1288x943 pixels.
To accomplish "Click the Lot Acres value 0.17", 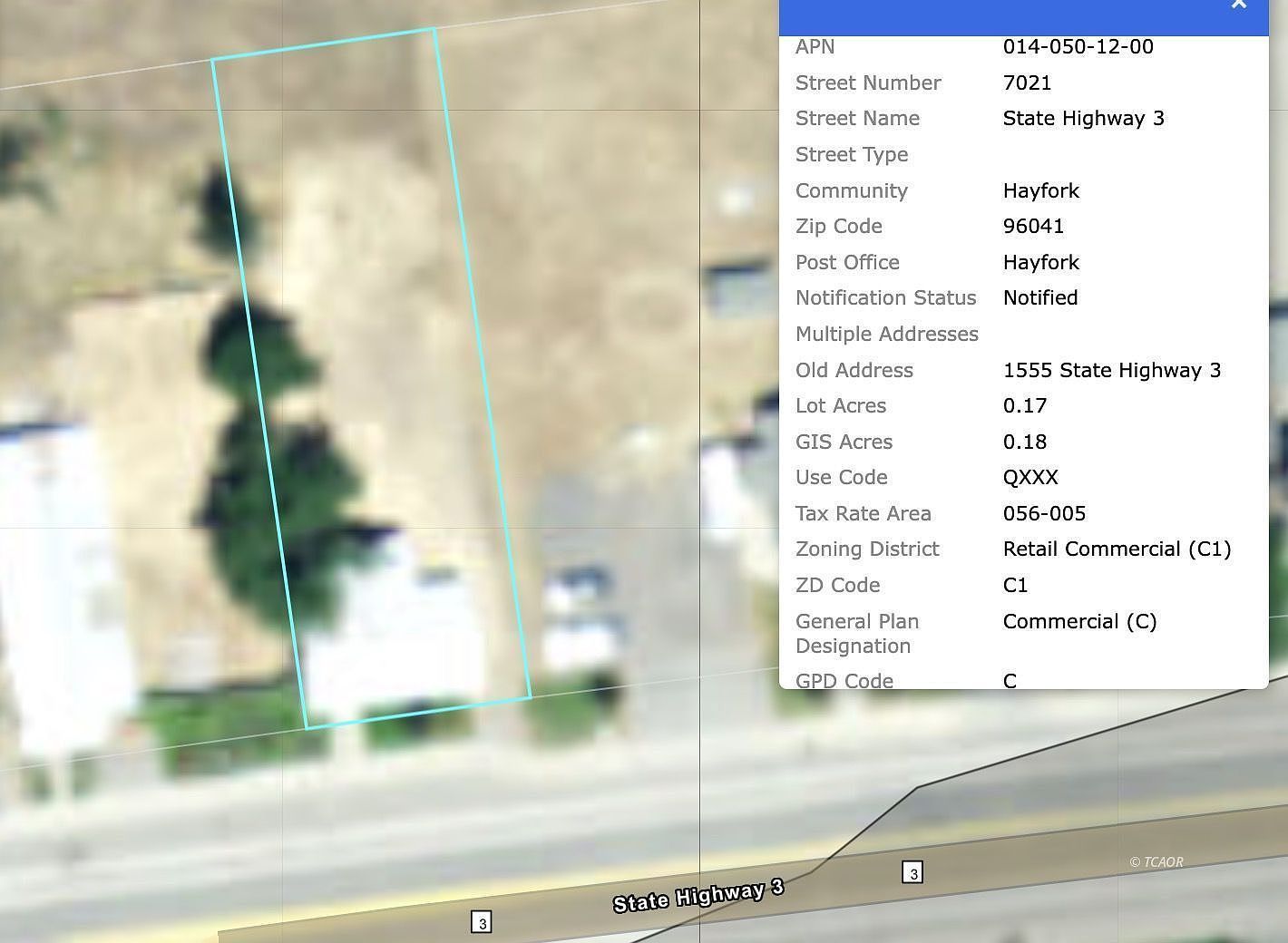I will click(x=1024, y=406).
